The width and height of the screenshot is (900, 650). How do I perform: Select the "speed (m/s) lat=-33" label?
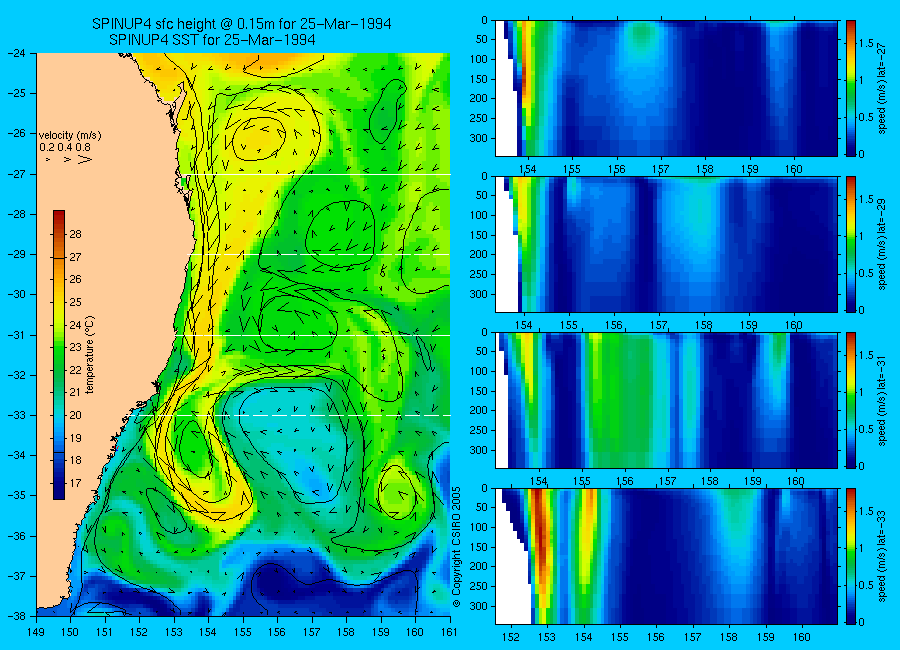point(882,558)
